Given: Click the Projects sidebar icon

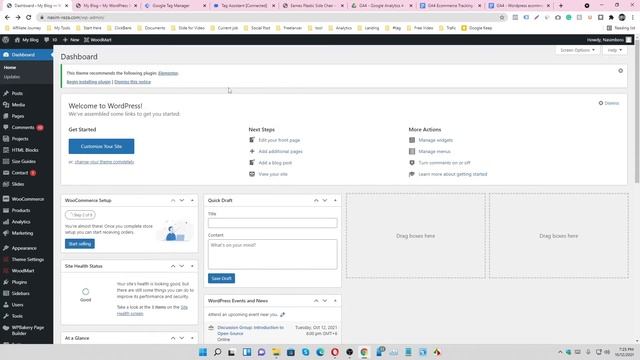Looking at the screenshot, I should click(6, 139).
